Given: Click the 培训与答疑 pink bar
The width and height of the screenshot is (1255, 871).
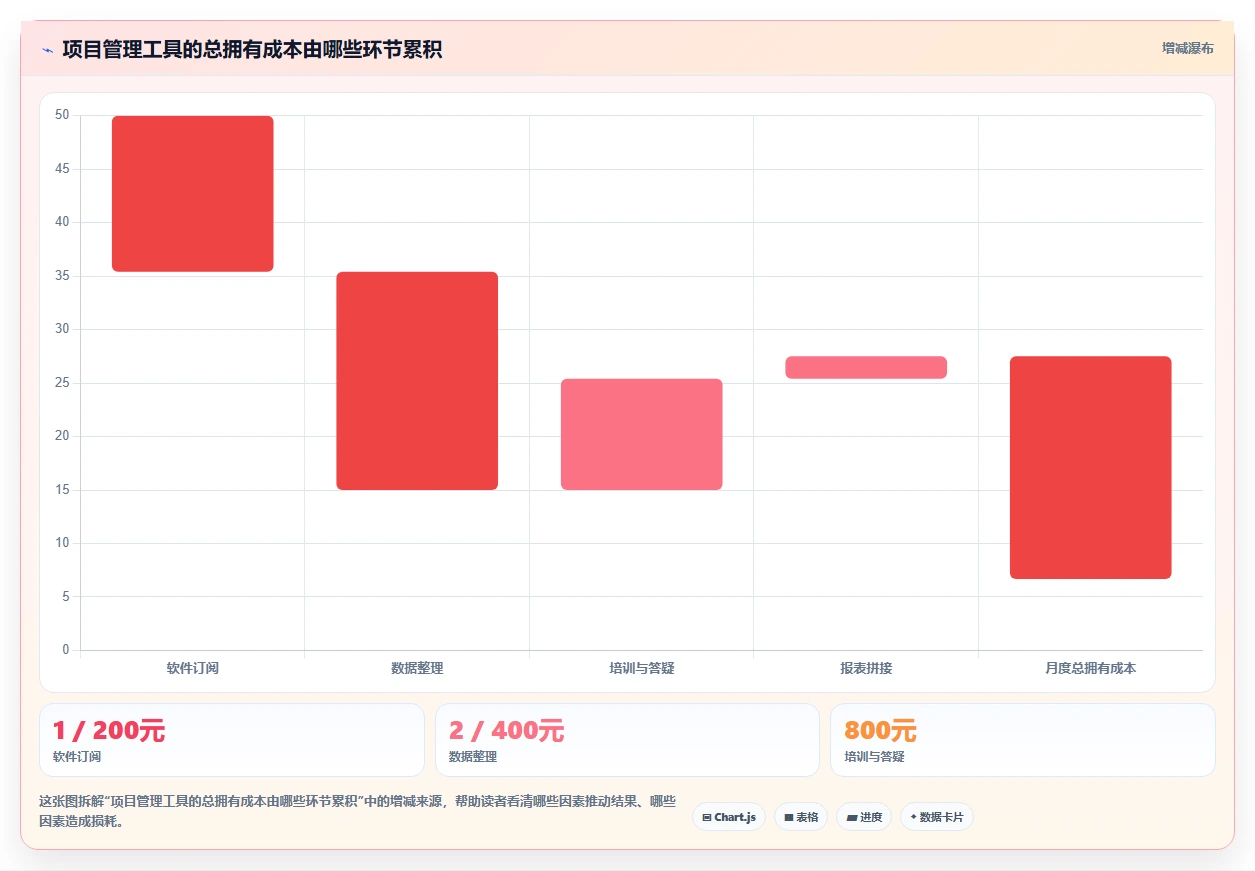Looking at the screenshot, I should 641,434.
